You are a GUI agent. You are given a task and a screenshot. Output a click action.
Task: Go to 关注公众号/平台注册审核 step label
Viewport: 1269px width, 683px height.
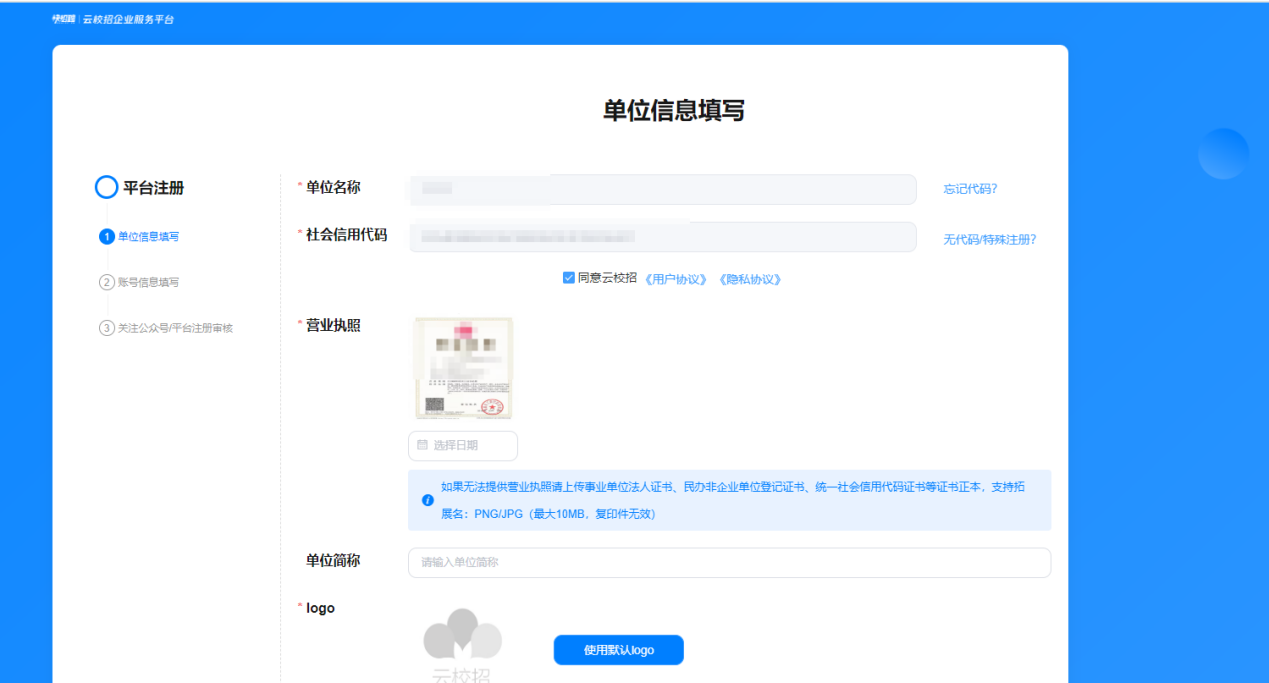pos(175,328)
